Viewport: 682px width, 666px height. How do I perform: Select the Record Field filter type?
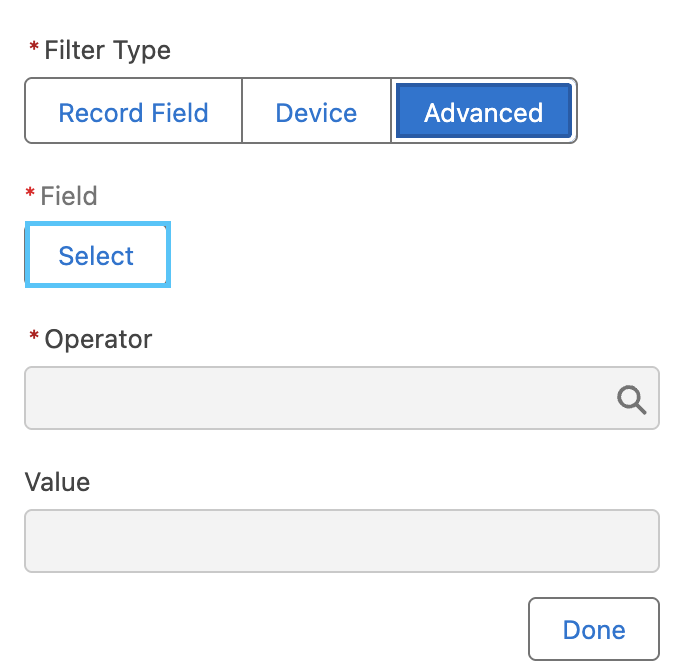(133, 113)
